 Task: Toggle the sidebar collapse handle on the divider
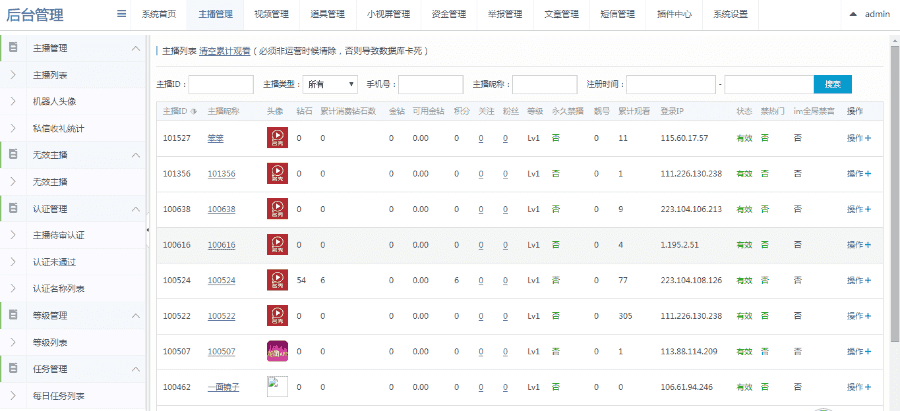[148, 229]
